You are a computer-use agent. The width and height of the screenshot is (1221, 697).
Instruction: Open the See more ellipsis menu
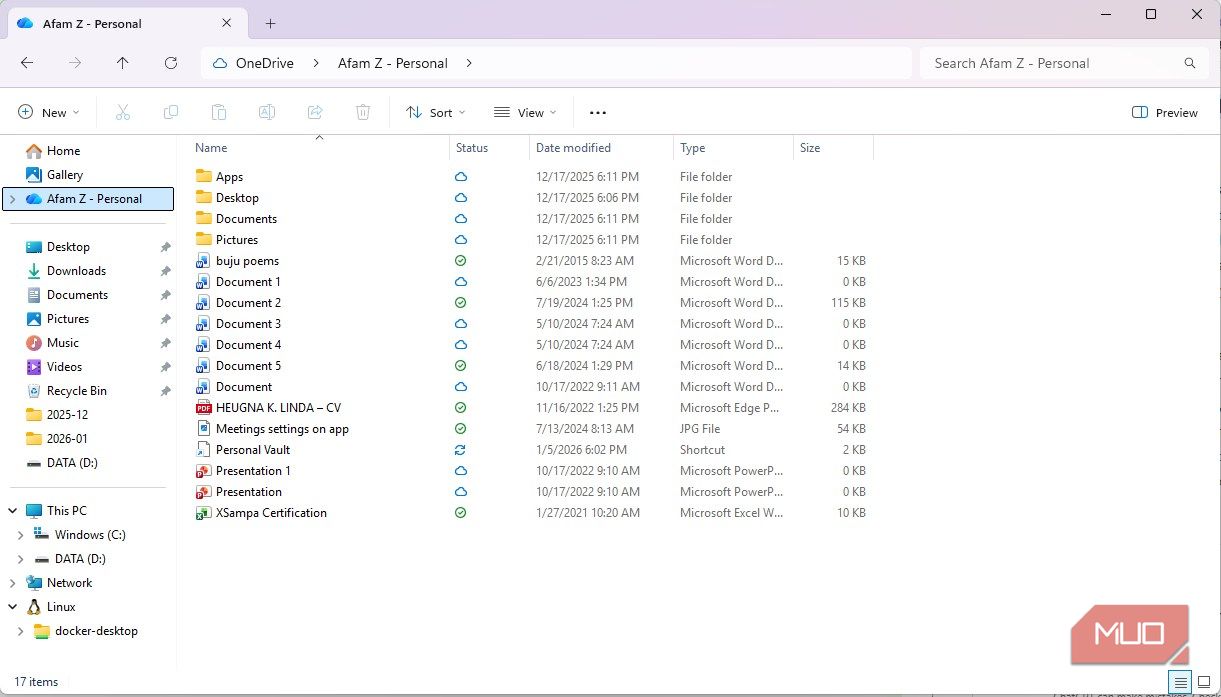(x=598, y=113)
